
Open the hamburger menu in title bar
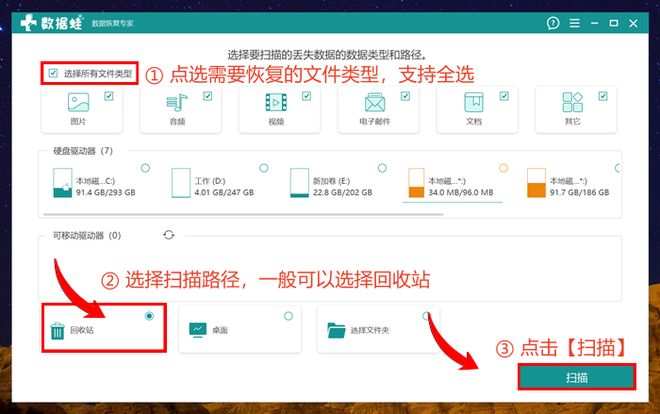tap(575, 23)
